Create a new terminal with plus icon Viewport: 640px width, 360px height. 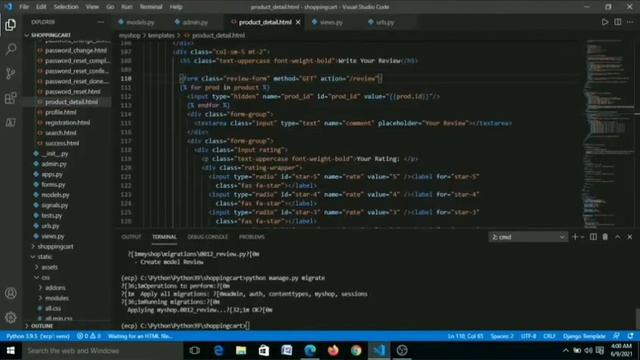point(575,237)
